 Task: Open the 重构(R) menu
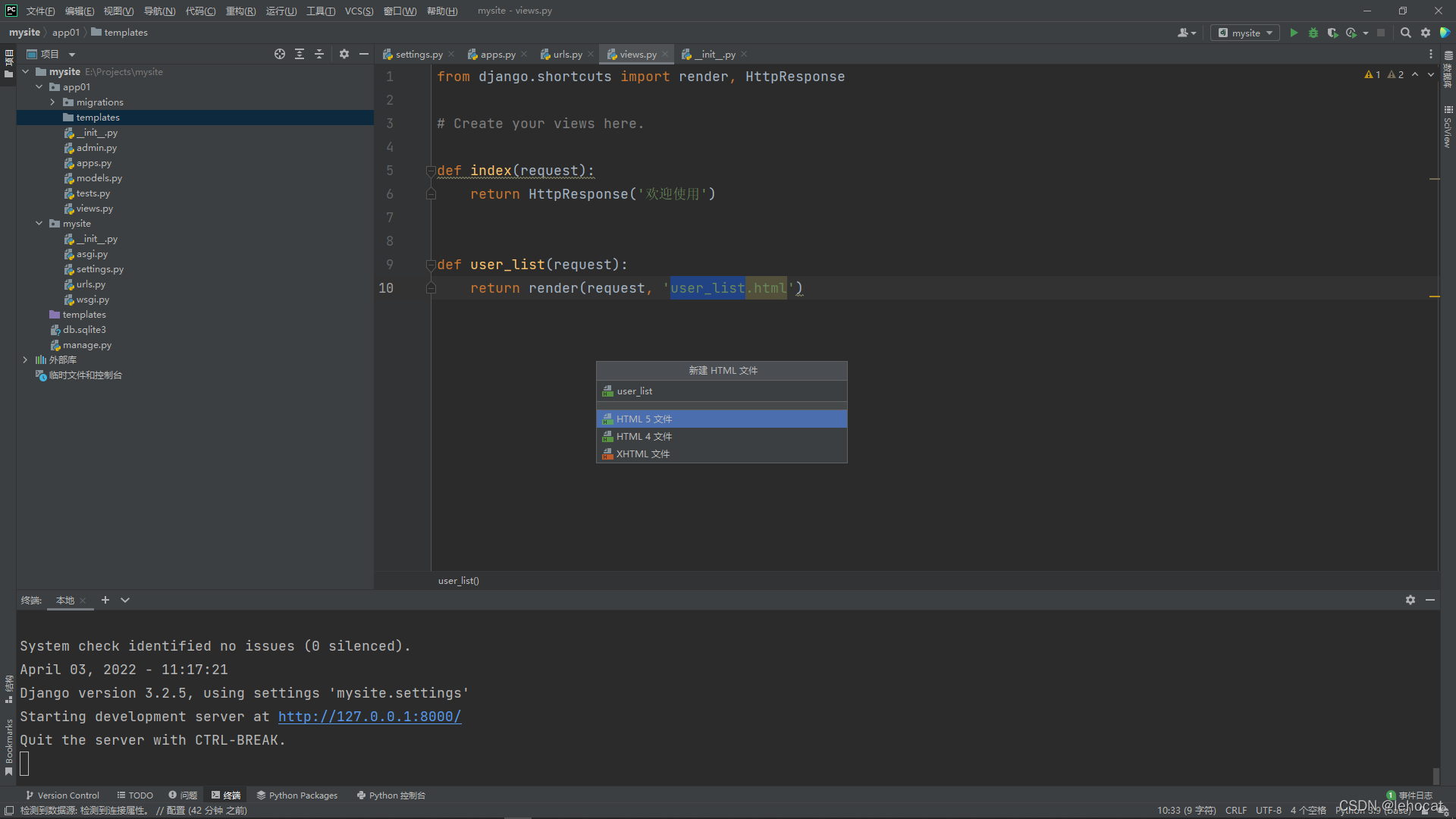point(240,11)
